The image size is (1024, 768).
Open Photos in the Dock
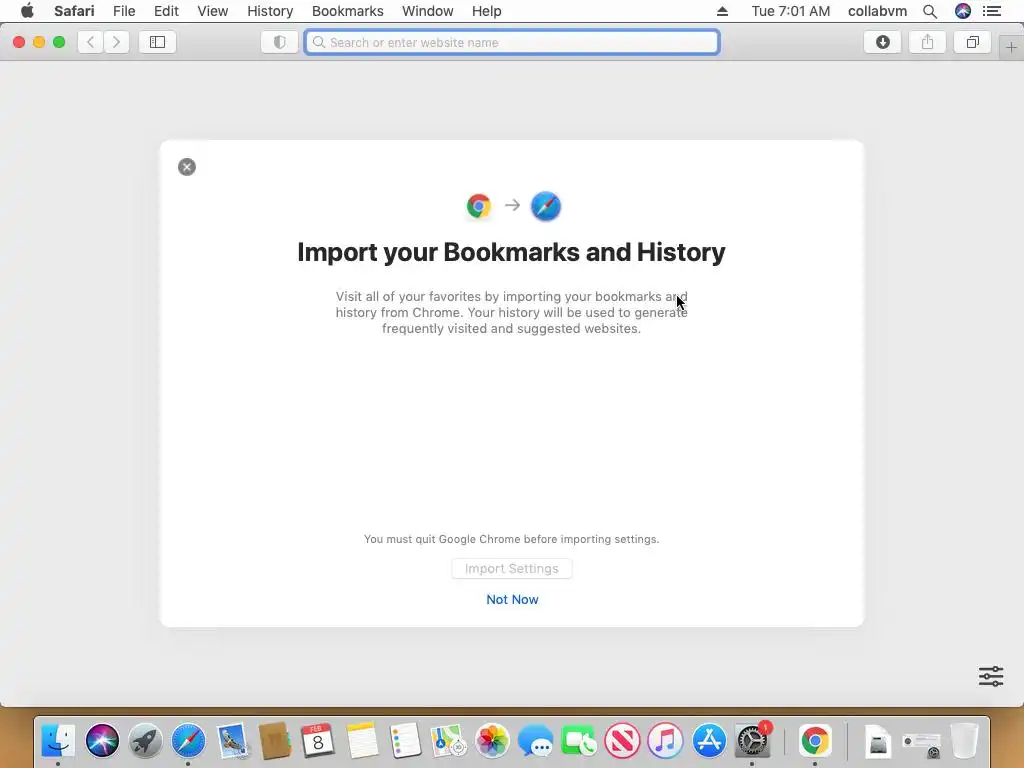tap(492, 741)
